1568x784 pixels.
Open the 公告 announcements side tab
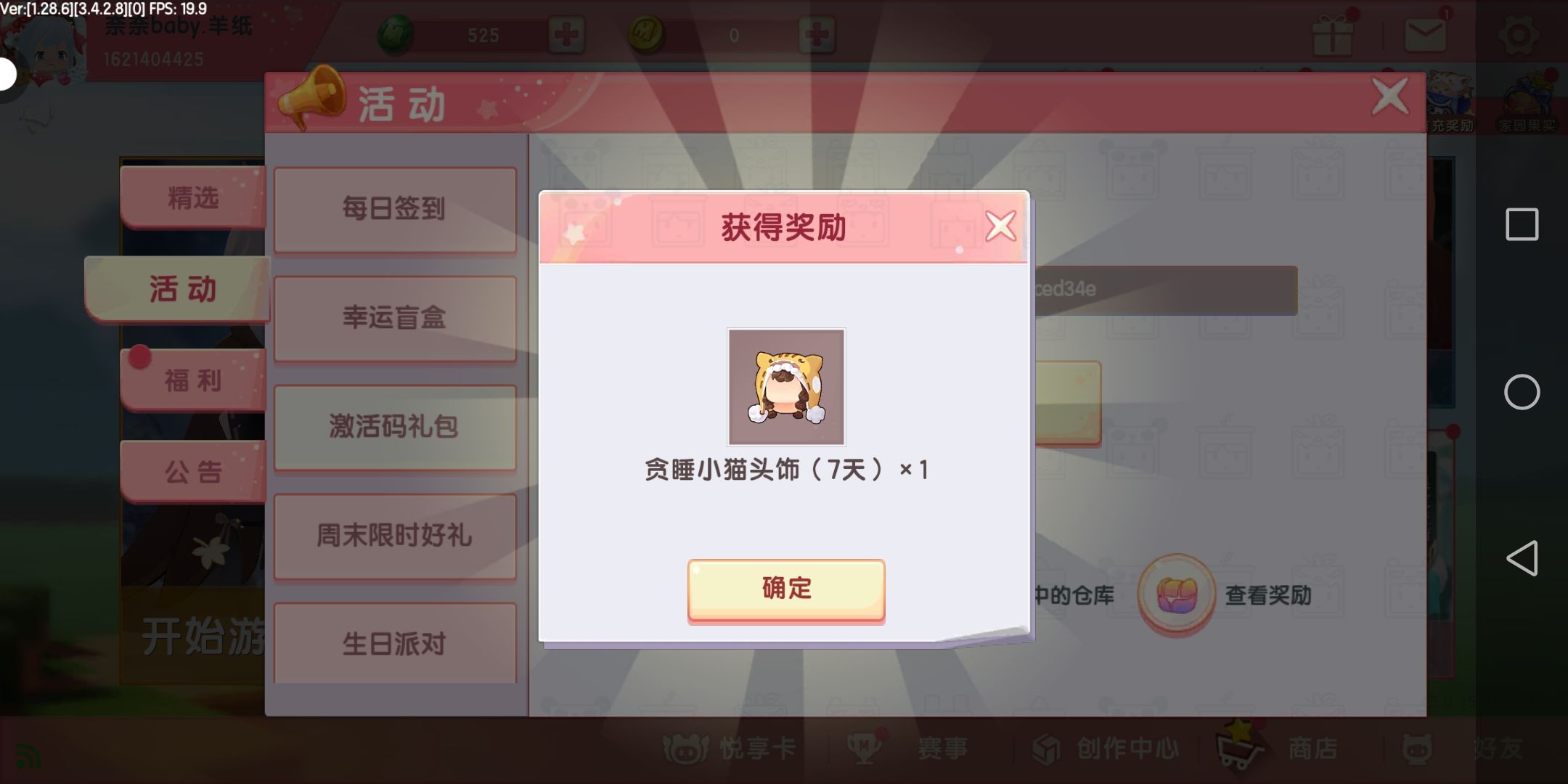coord(193,472)
